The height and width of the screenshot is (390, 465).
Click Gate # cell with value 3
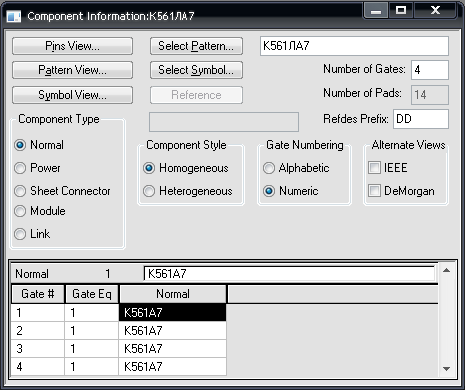(x=38, y=349)
